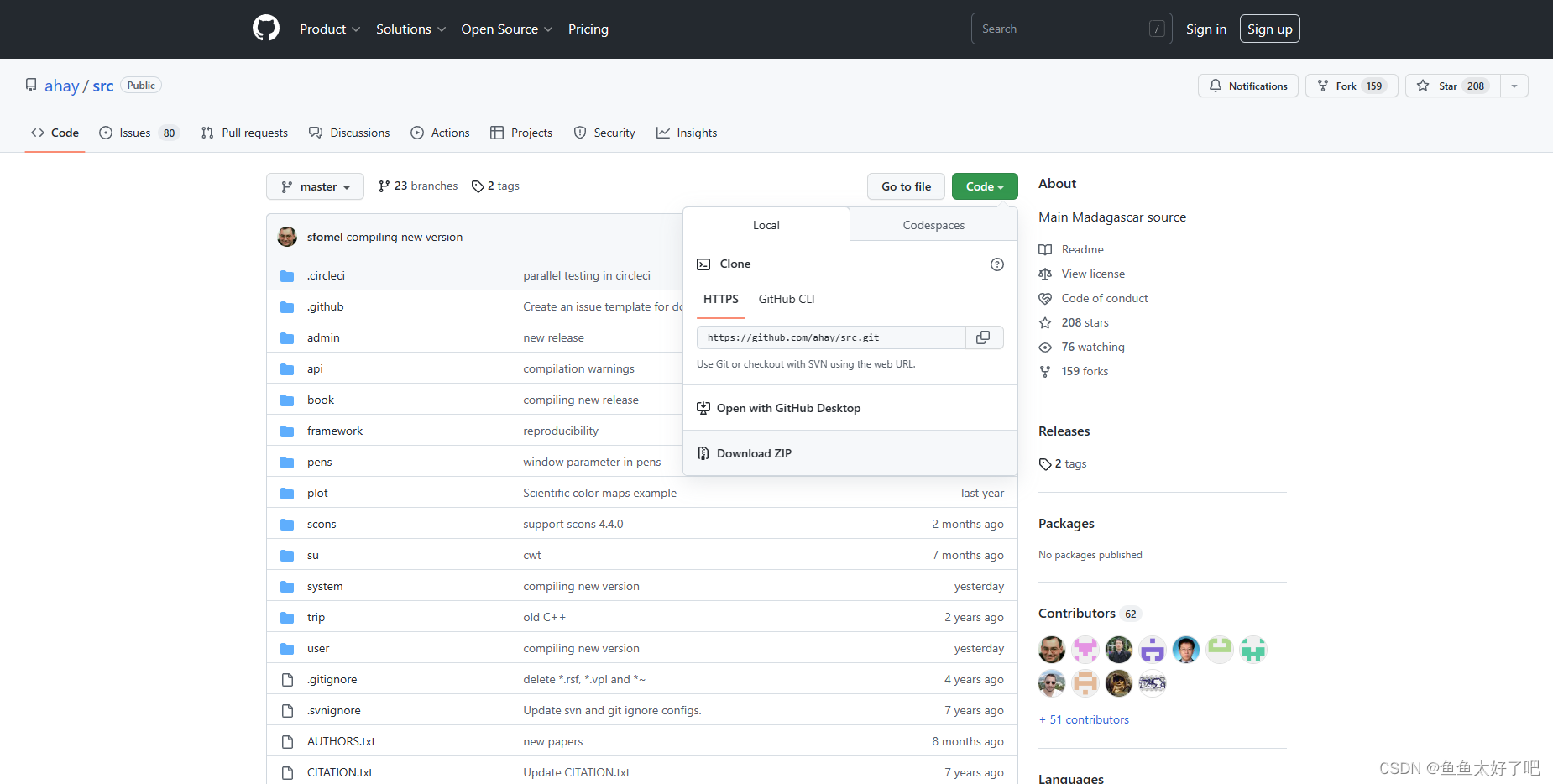Toggle the green Code dropdown button

[985, 186]
